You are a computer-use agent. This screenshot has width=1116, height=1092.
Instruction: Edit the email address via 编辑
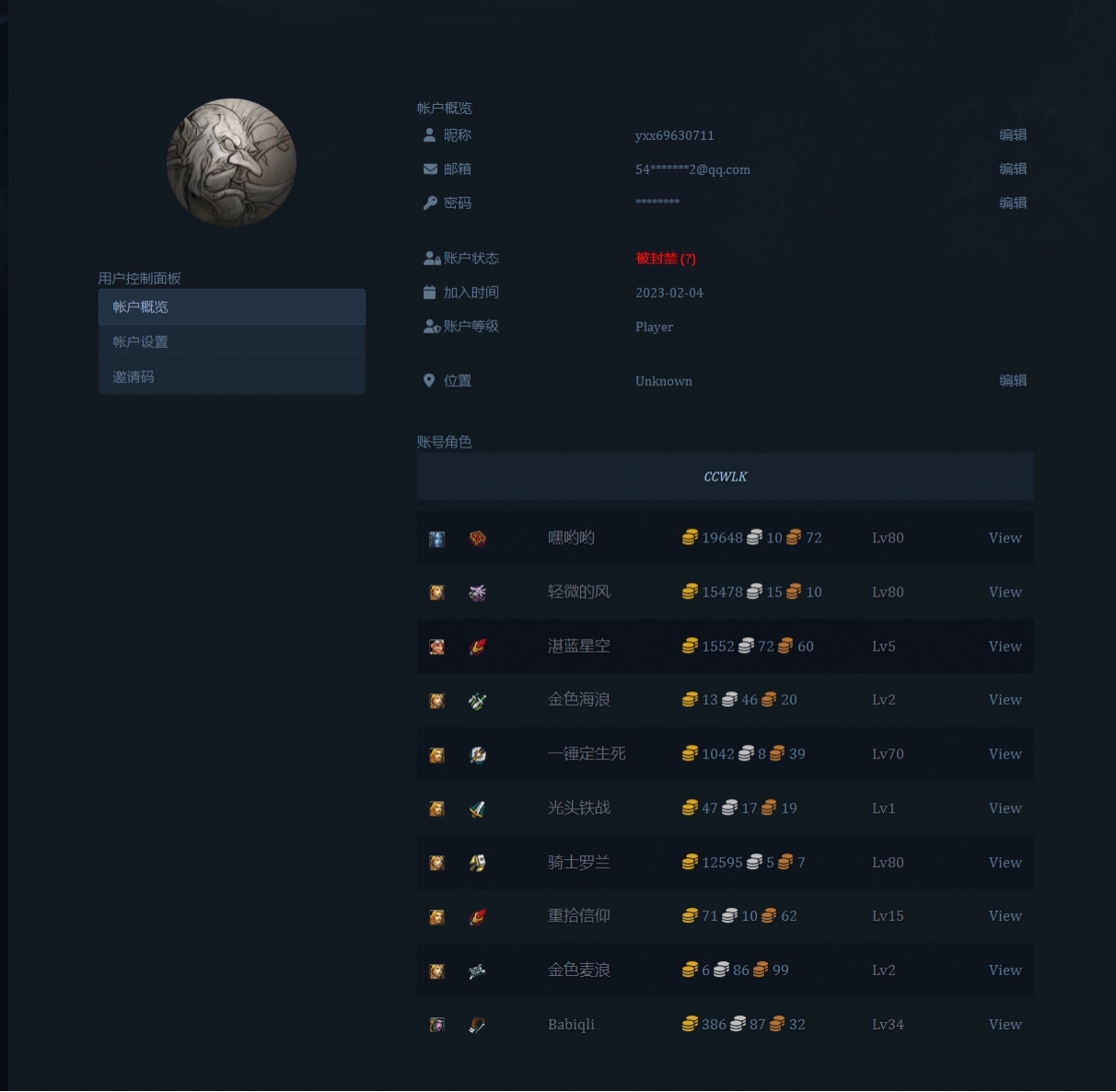click(x=1013, y=169)
